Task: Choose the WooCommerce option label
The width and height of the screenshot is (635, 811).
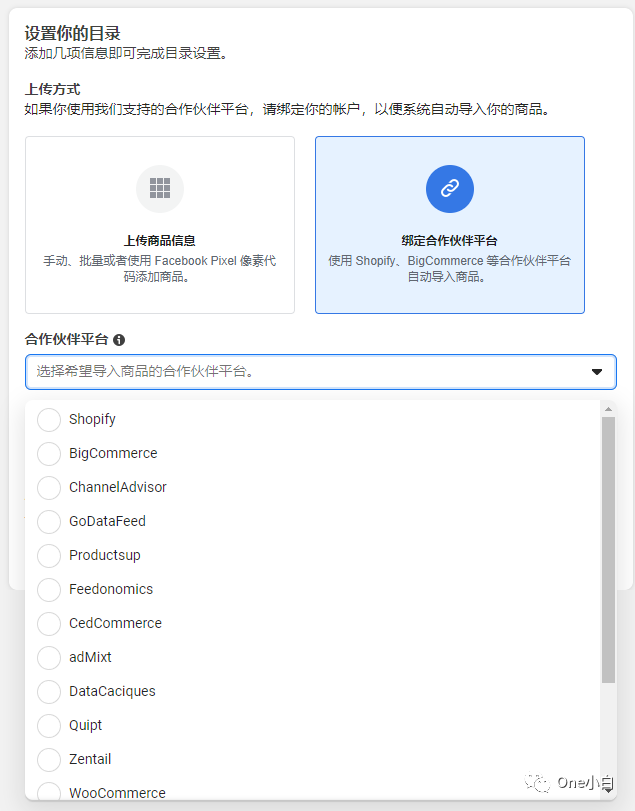Action: click(x=117, y=793)
